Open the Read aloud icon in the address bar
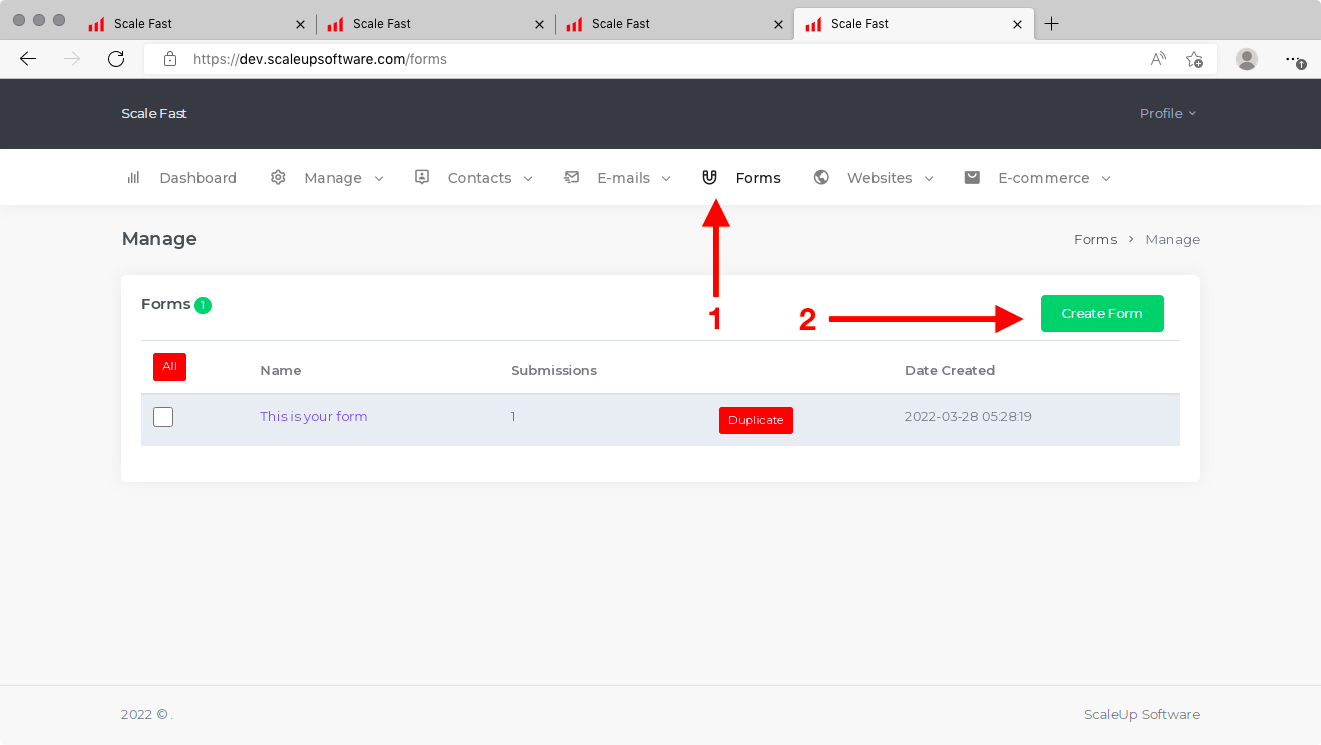 tap(1158, 59)
